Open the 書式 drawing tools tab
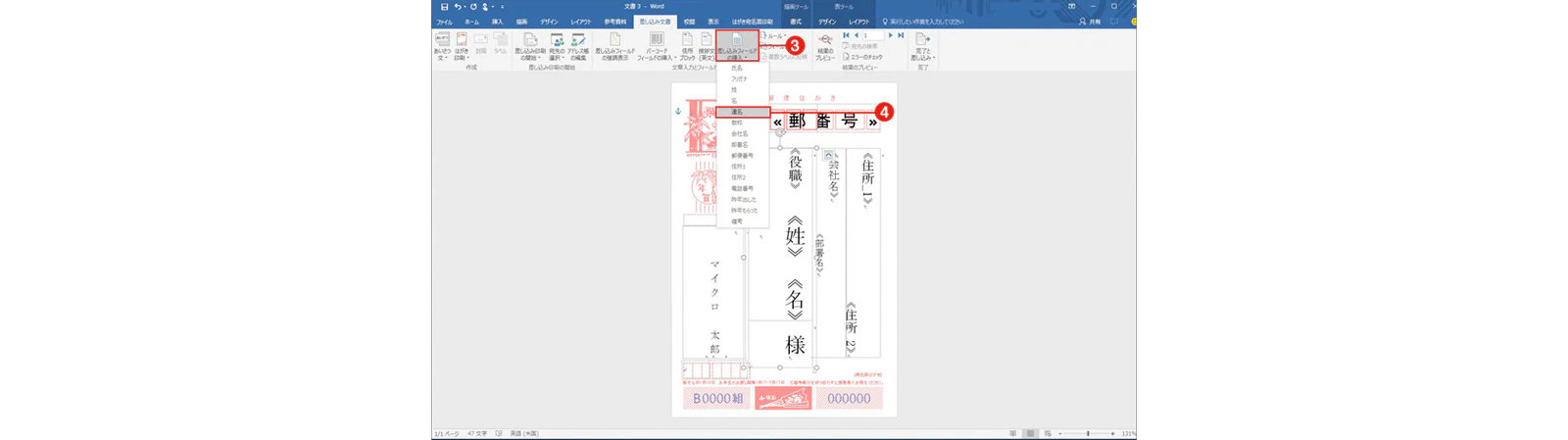 [796, 22]
